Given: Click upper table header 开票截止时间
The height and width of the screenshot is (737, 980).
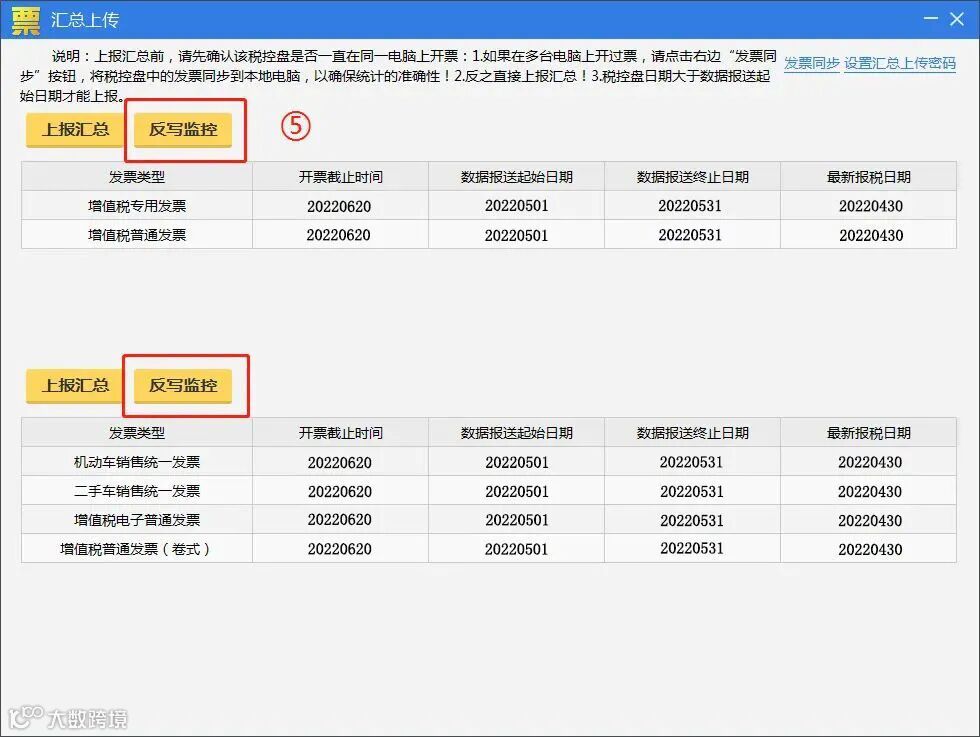Looking at the screenshot, I should (x=341, y=177).
